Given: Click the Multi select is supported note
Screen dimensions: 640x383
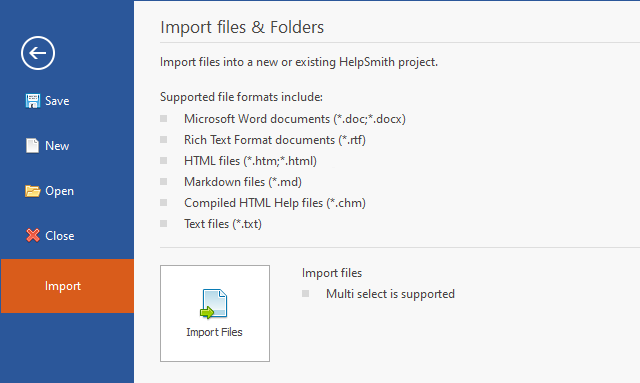Looking at the screenshot, I should tap(390, 294).
